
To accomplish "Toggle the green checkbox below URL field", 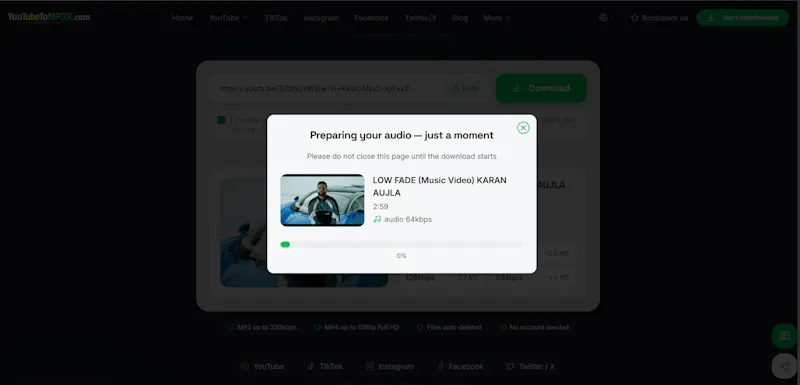I will coord(221,120).
